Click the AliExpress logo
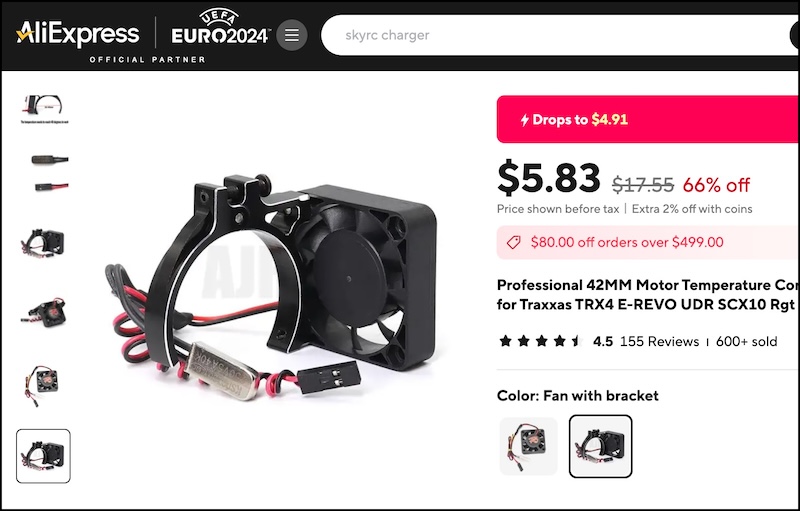The width and height of the screenshot is (800, 511). (78, 34)
